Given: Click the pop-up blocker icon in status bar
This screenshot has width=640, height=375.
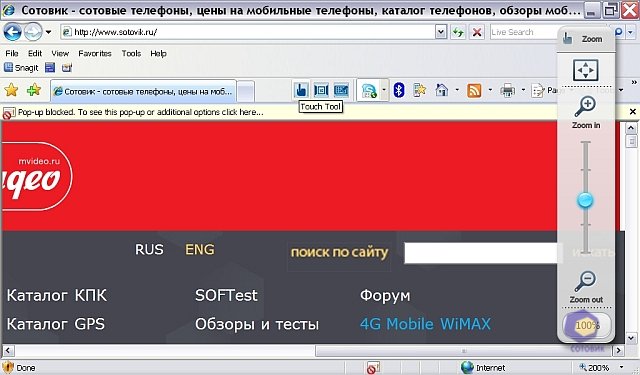Looking at the screenshot, I should click(373, 368).
